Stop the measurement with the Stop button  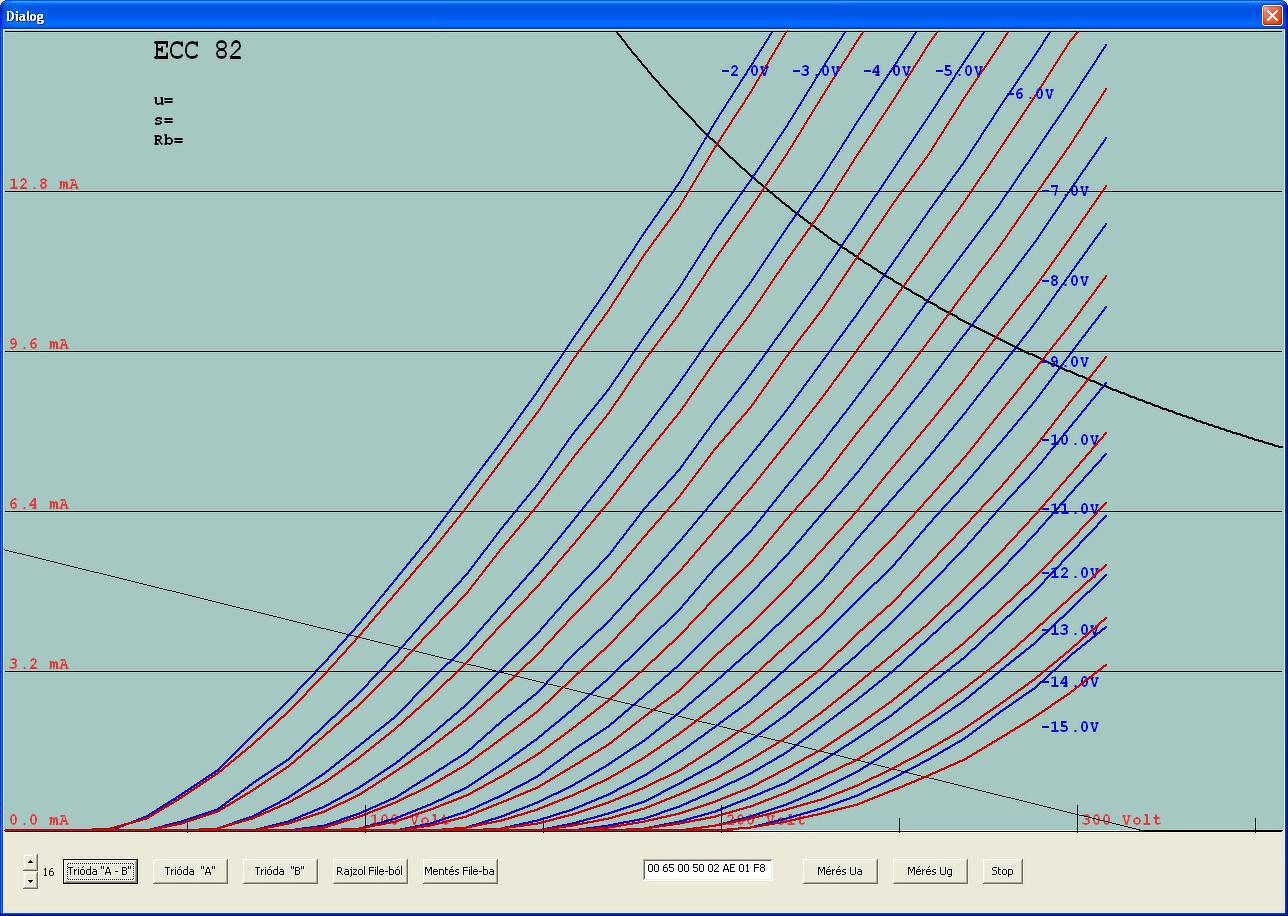pos(1002,871)
